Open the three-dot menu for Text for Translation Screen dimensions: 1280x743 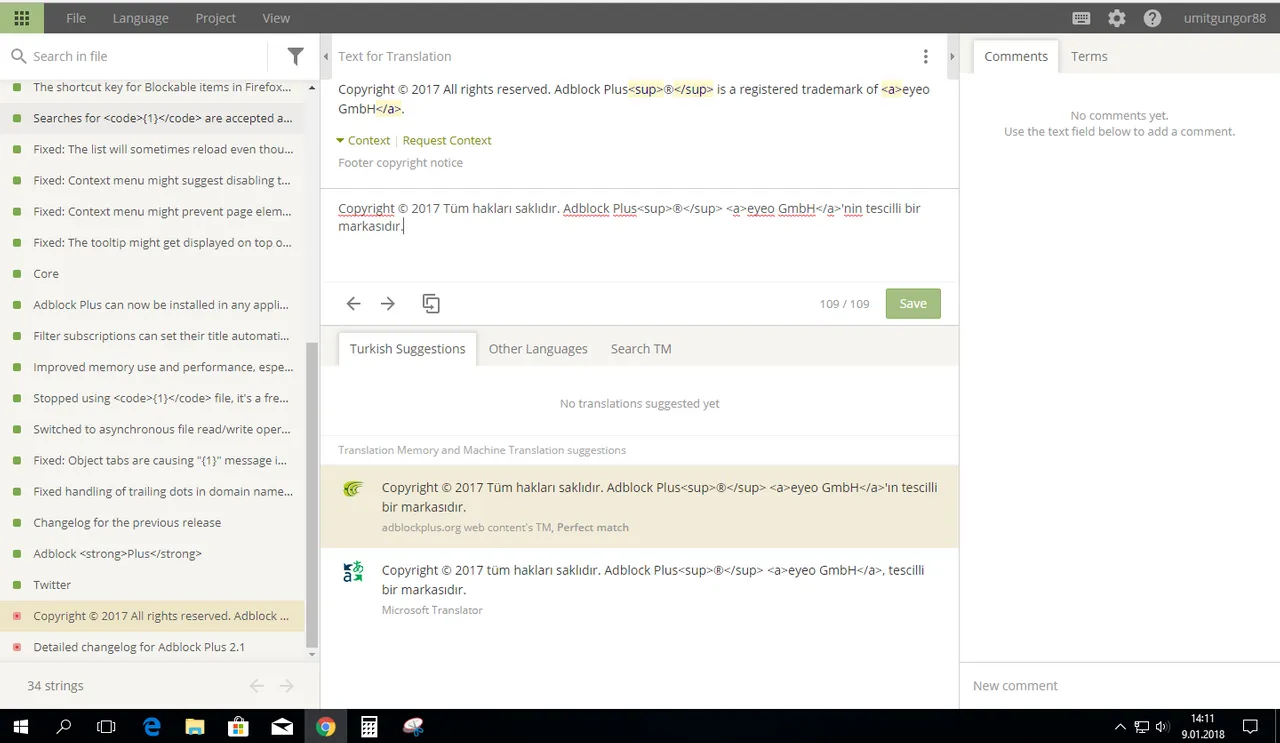click(926, 56)
